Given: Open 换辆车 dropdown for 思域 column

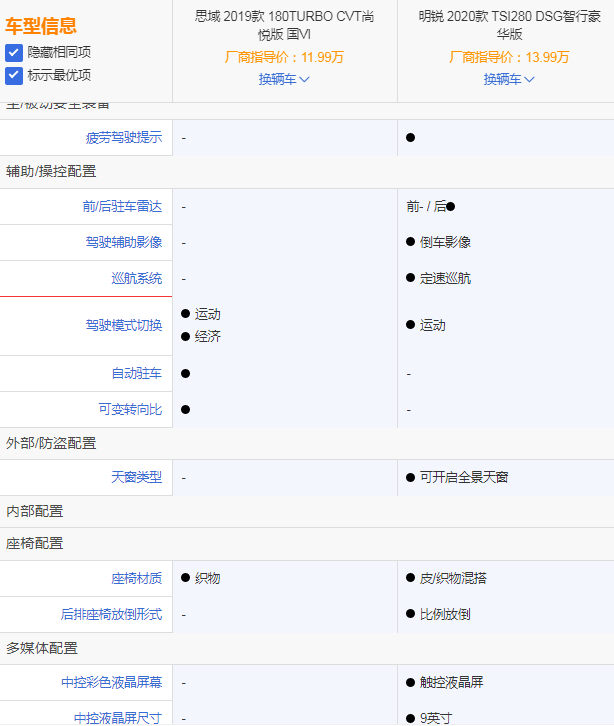Looking at the screenshot, I should pyautogui.click(x=284, y=79).
